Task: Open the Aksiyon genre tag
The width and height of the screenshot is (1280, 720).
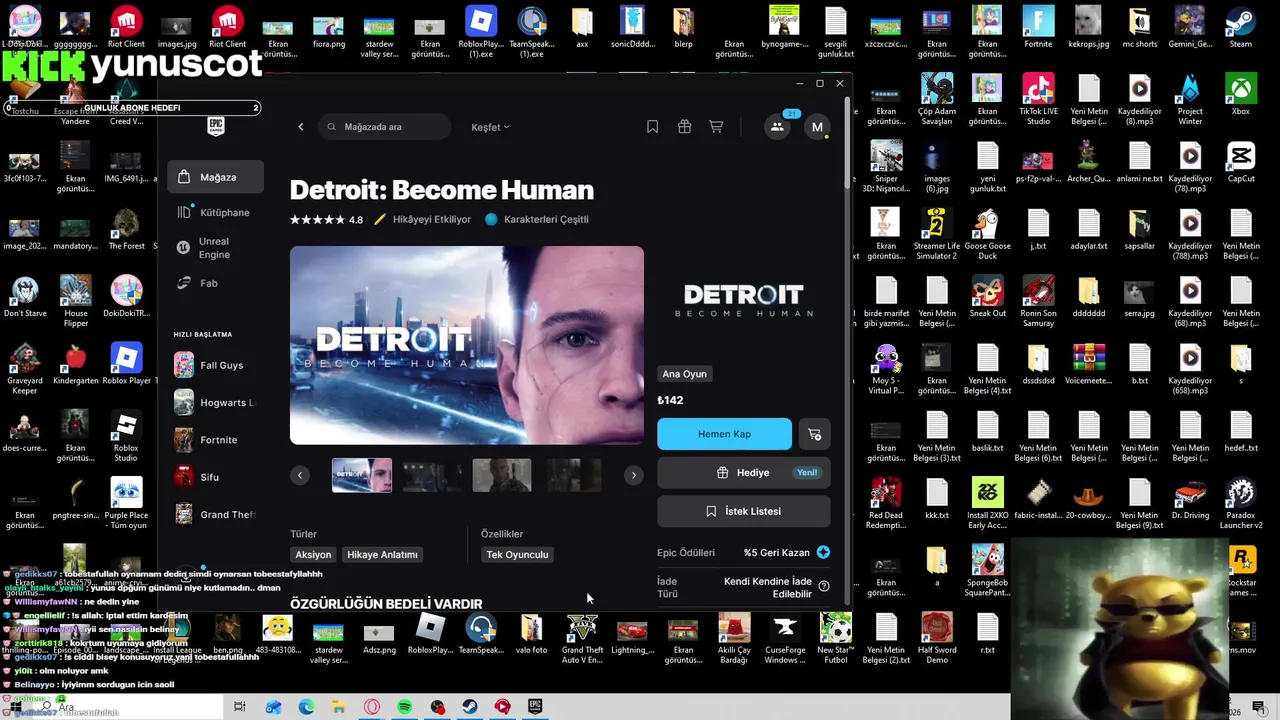Action: tap(313, 554)
